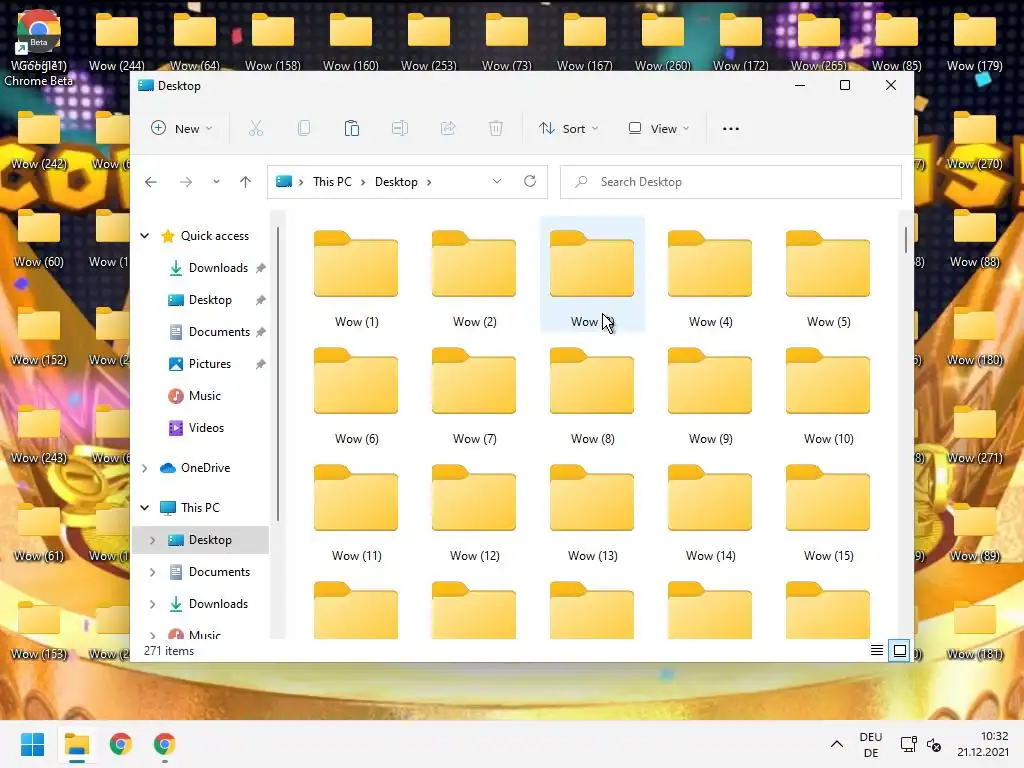Viewport: 1024px width, 768px height.
Task: Collapse the This PC tree
Action: 145,507
